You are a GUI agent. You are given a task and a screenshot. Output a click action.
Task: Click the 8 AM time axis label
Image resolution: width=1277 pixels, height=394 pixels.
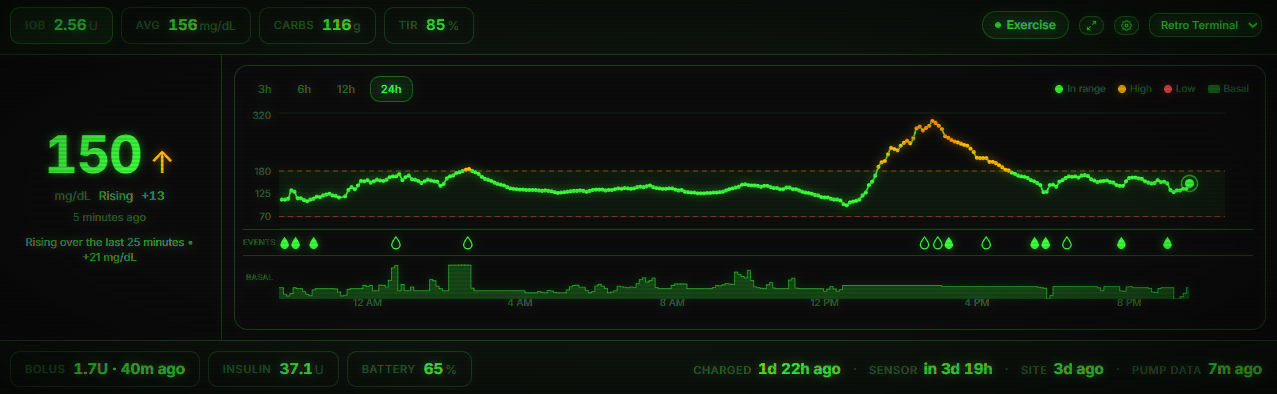click(x=672, y=303)
